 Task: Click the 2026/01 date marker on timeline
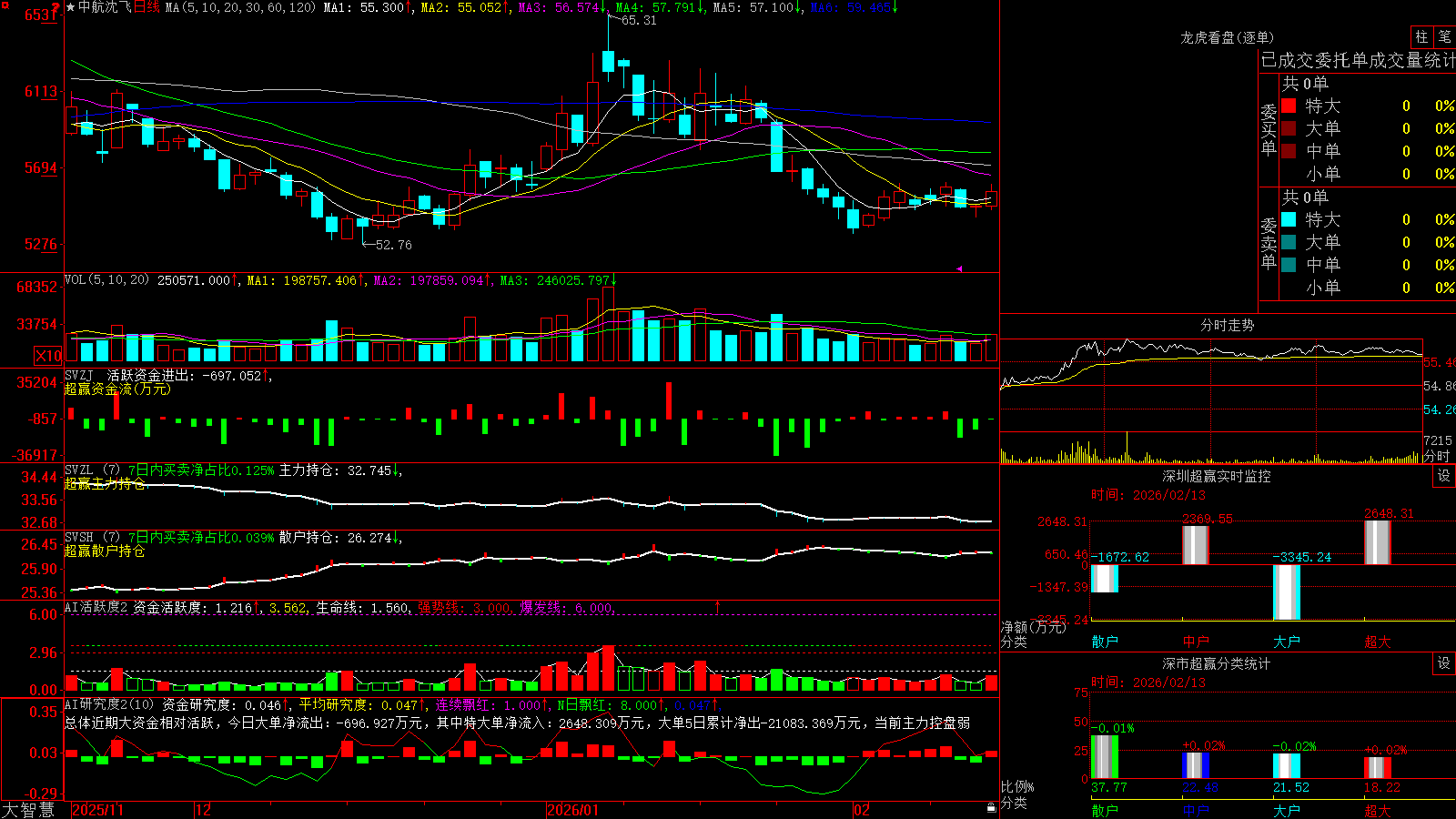pyautogui.click(x=573, y=810)
